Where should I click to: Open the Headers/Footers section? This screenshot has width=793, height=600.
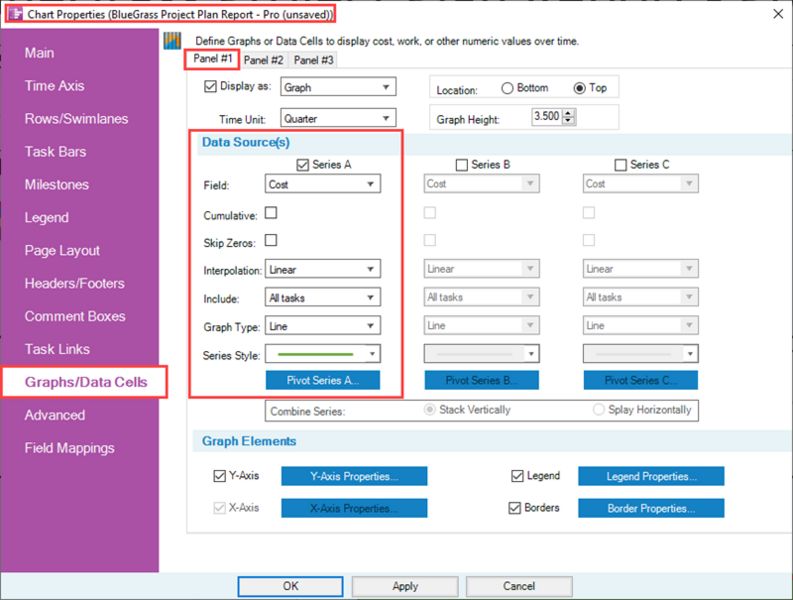(74, 283)
